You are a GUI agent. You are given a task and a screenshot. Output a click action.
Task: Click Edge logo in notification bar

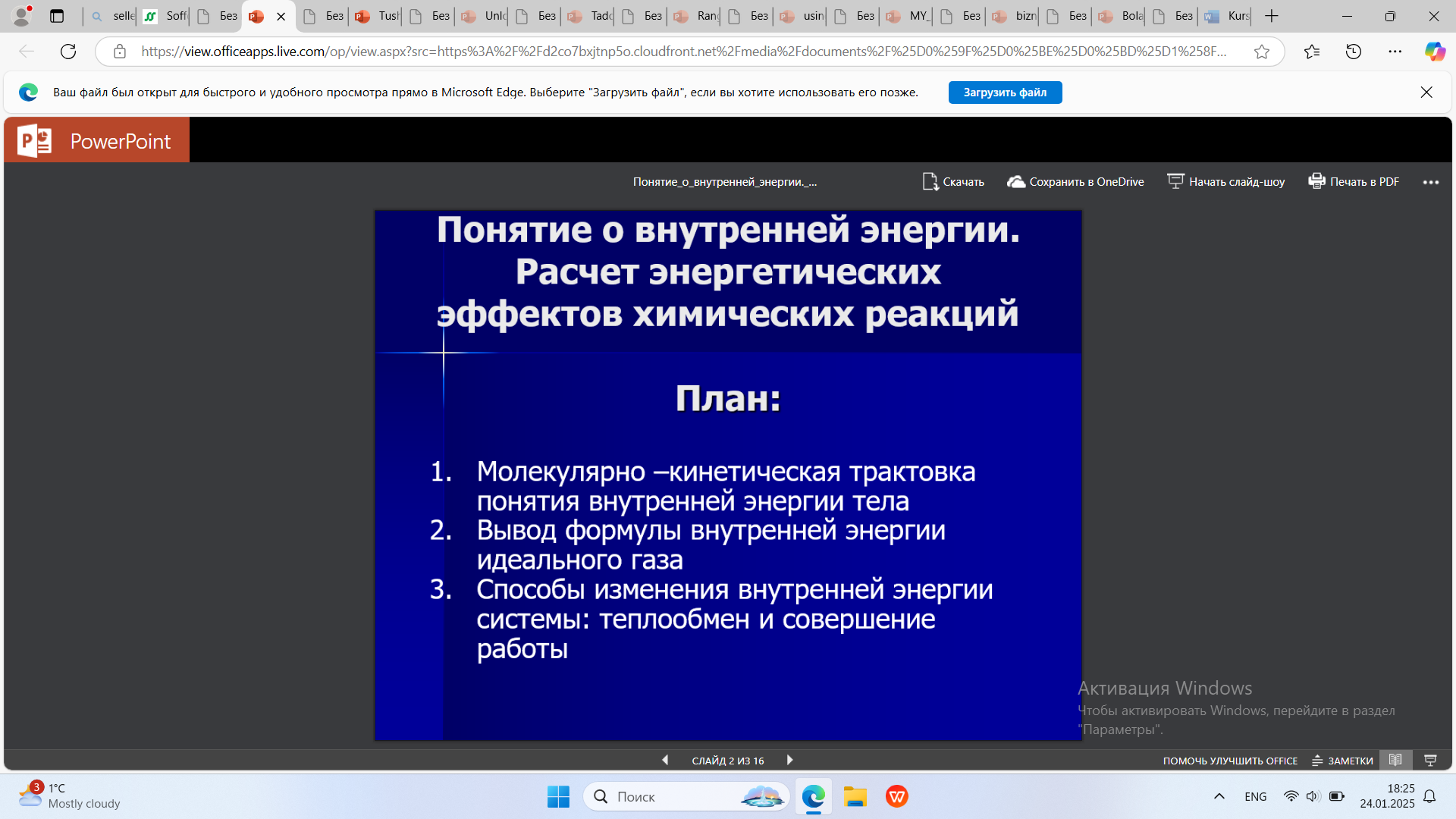point(29,93)
